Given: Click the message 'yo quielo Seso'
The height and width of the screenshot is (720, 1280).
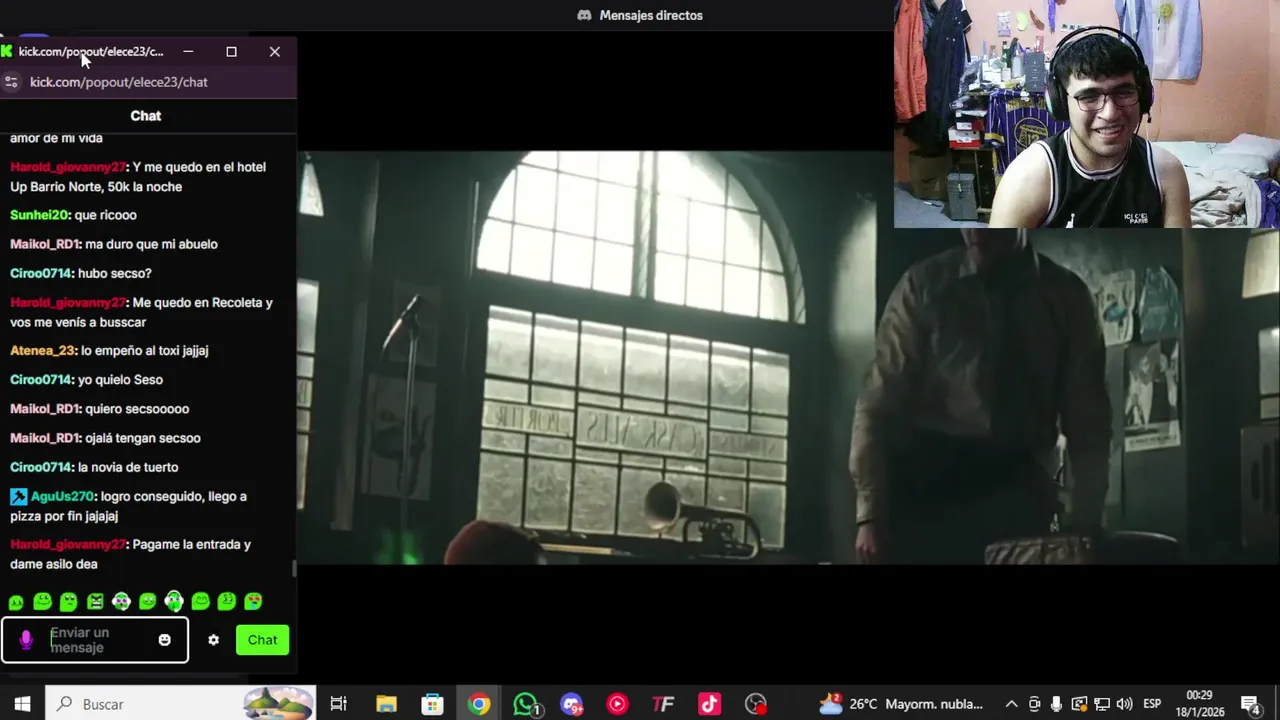Looking at the screenshot, I should [120, 380].
